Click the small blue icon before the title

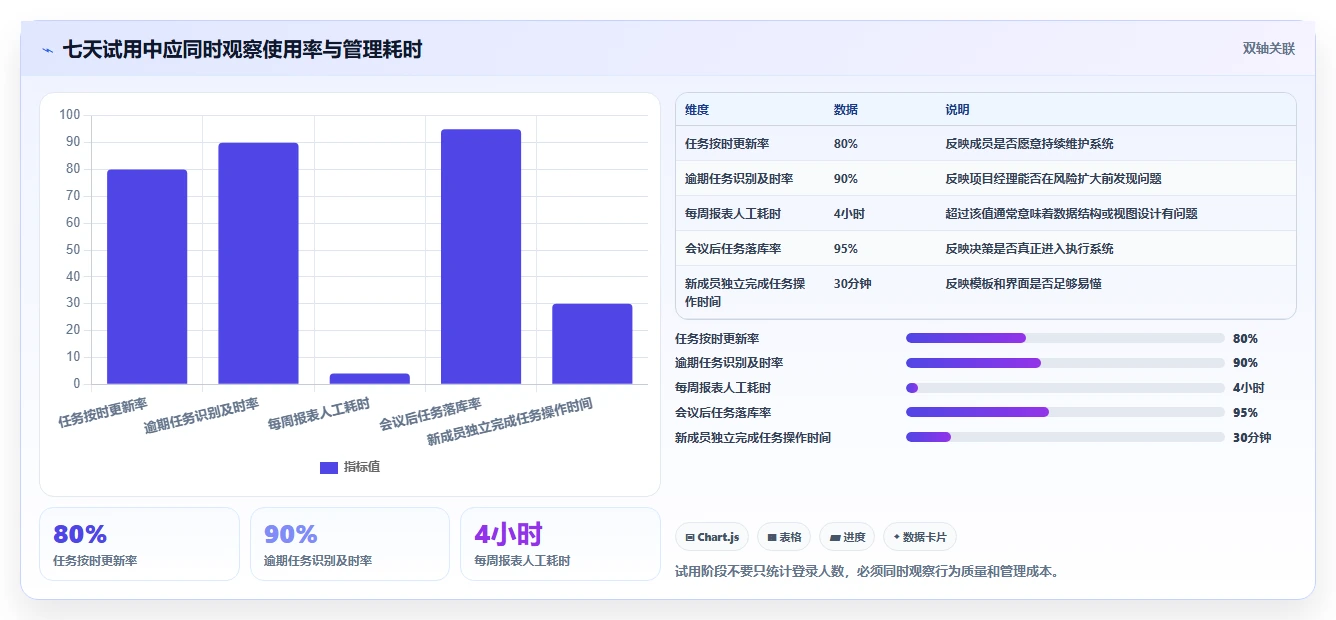pos(47,50)
